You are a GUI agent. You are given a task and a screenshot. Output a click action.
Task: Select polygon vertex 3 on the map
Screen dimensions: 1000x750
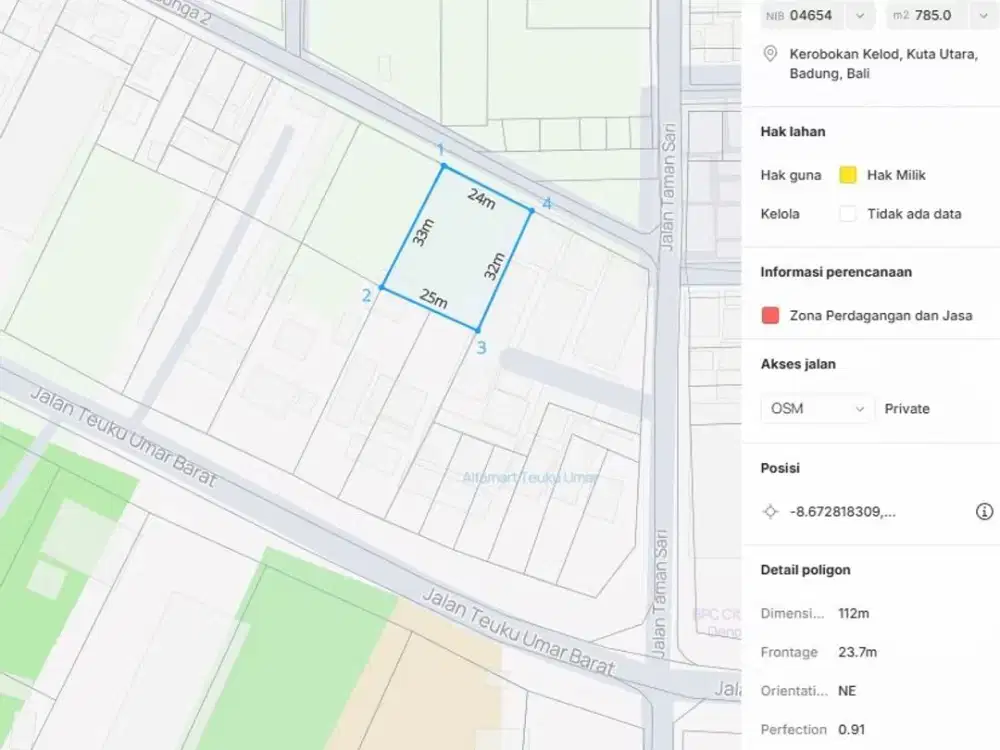click(x=478, y=330)
